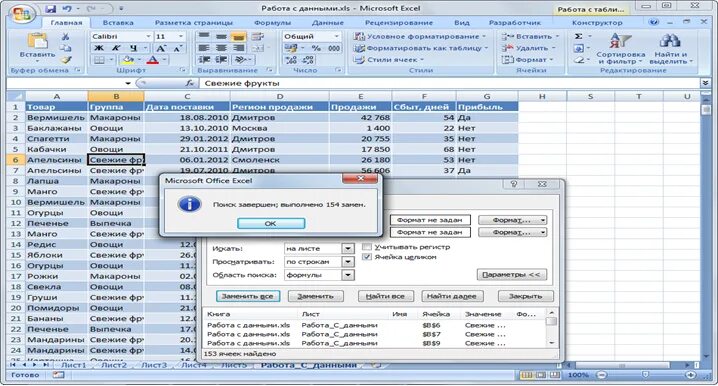
Task: Increase font size with large A icon
Action: [161, 48]
